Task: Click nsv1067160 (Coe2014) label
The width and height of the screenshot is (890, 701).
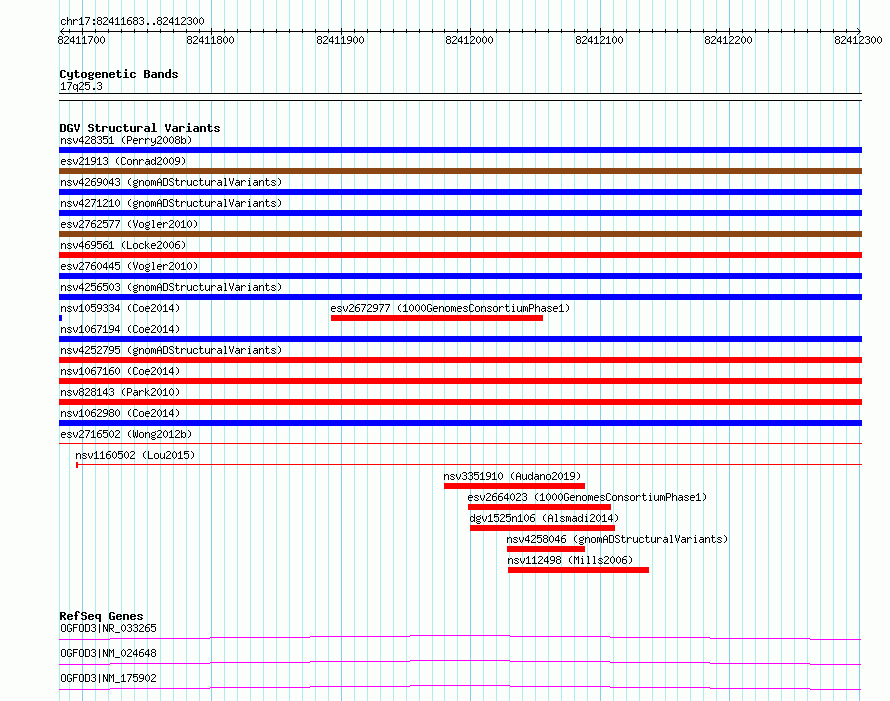Action: [x=120, y=371]
